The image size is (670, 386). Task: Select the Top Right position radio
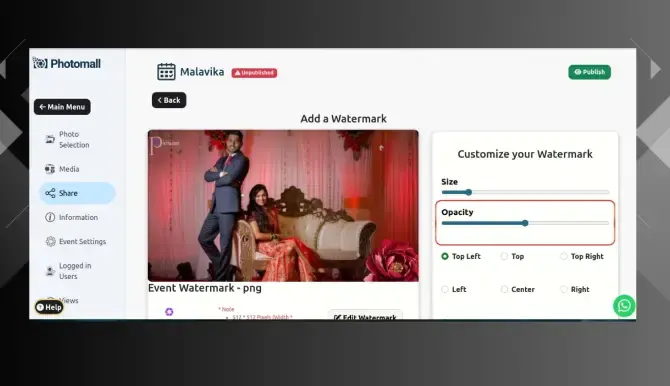[x=564, y=256]
